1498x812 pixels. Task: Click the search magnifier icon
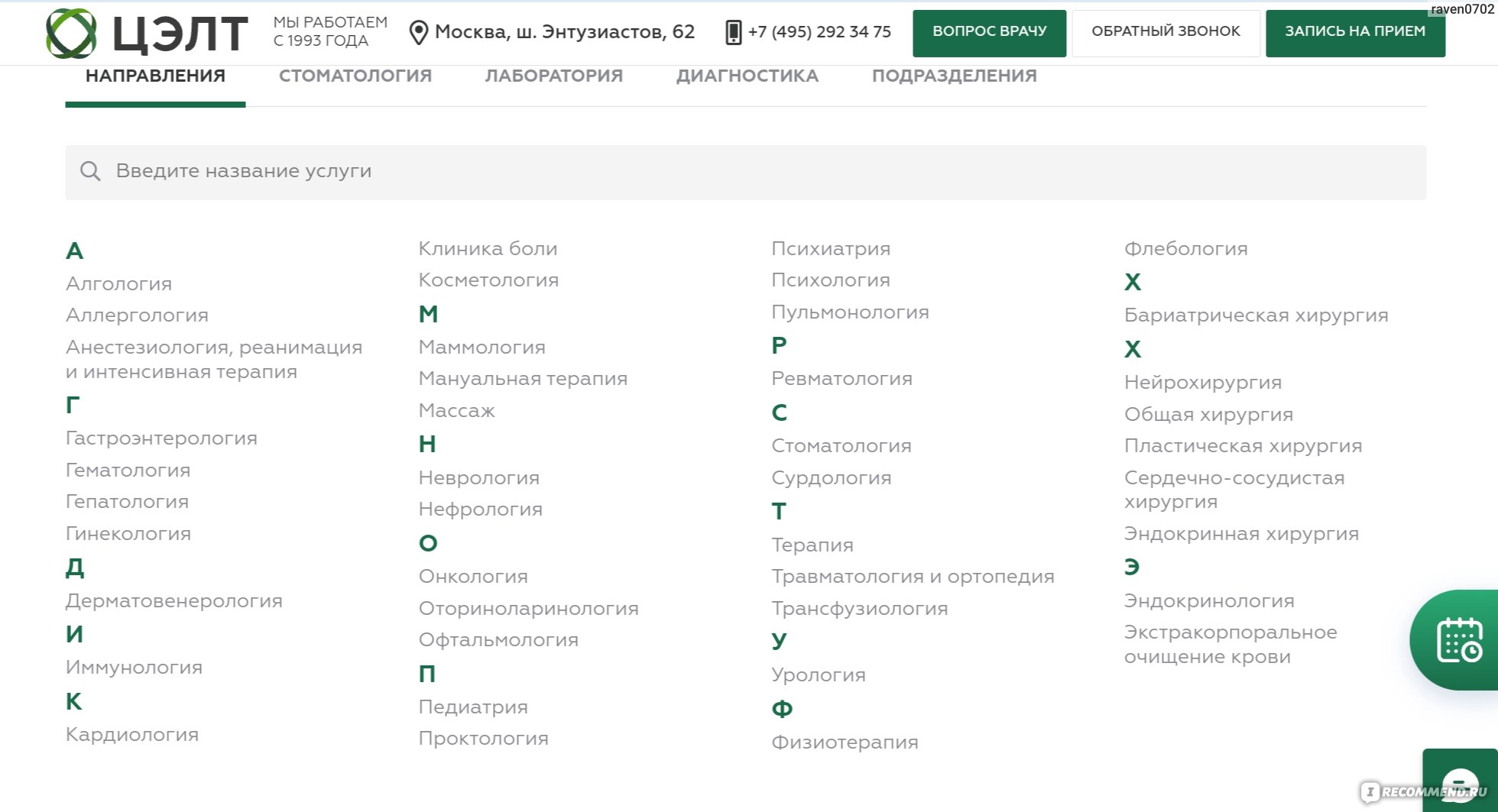[90, 171]
